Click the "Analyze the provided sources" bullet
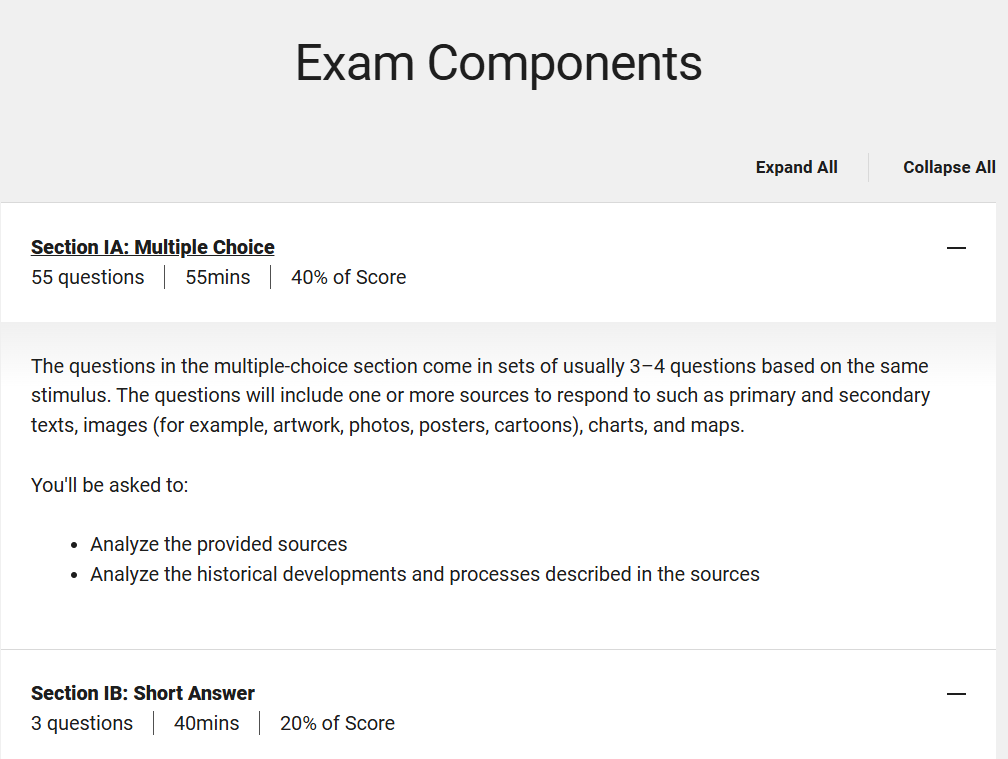Viewport: 1008px width, 759px height. click(x=218, y=545)
